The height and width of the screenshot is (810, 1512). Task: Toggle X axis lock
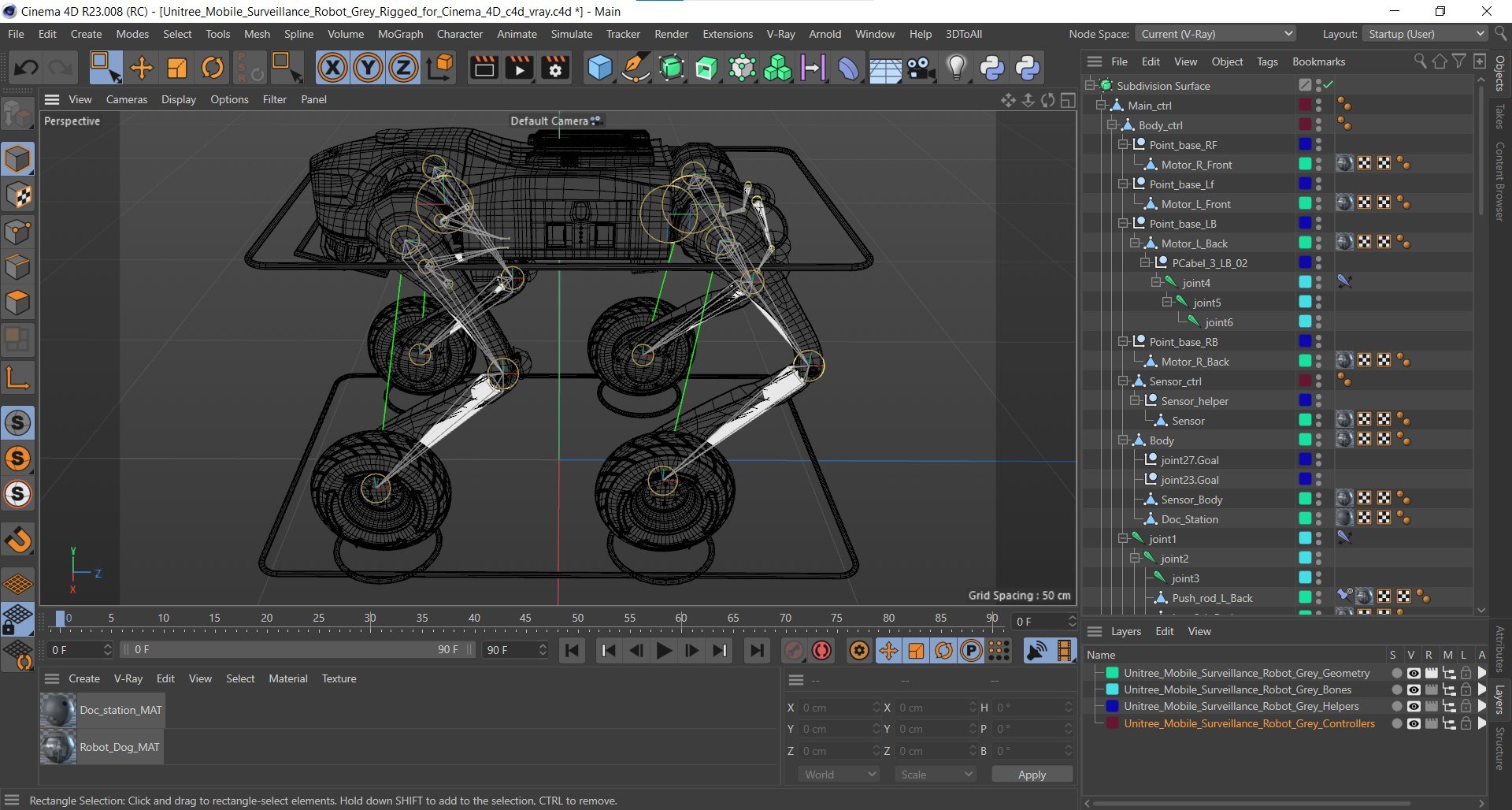tap(332, 68)
